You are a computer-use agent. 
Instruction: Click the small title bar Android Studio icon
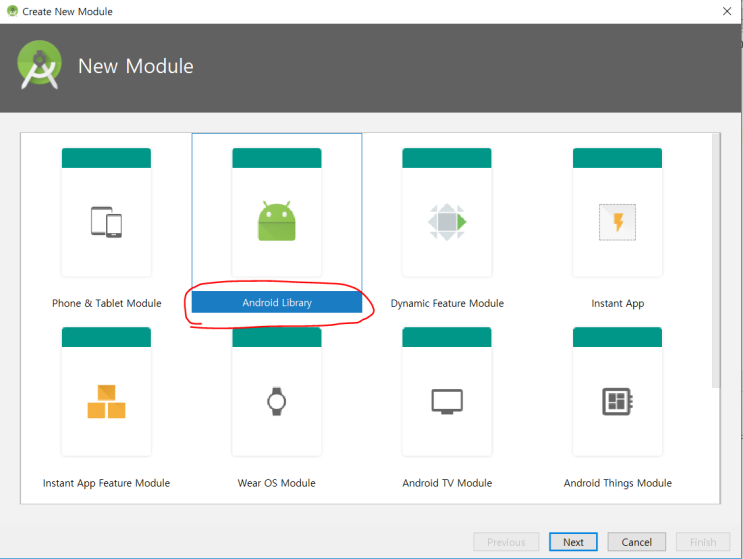(x=12, y=11)
